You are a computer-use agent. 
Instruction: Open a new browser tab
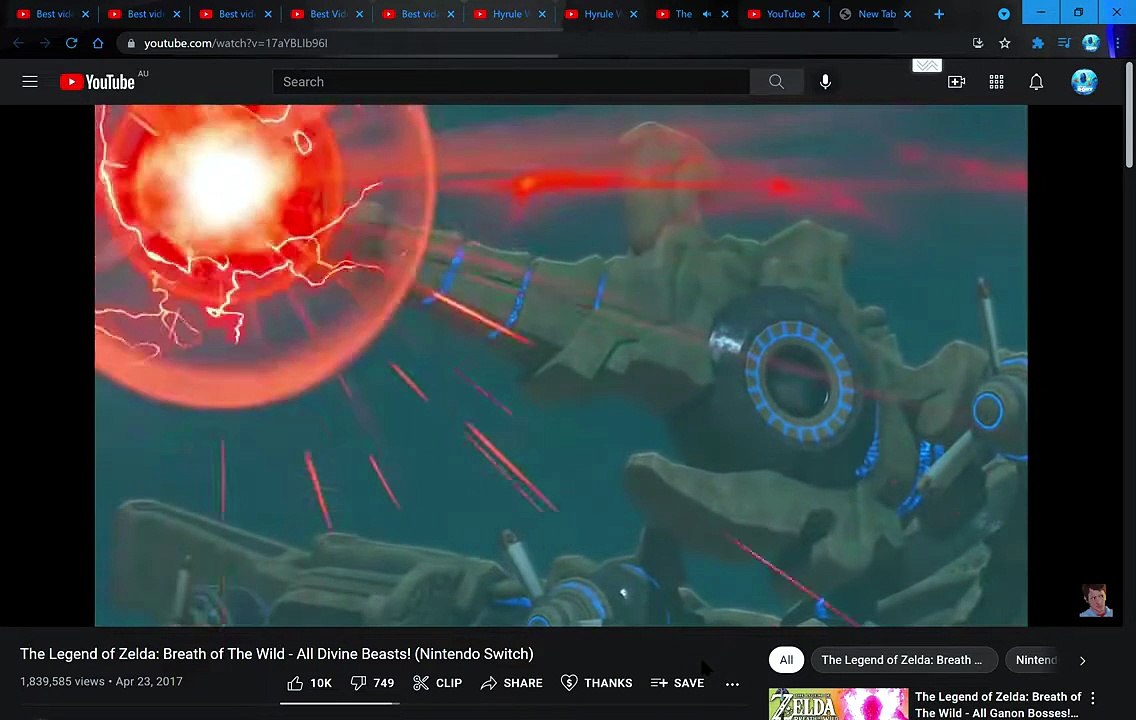coord(938,14)
